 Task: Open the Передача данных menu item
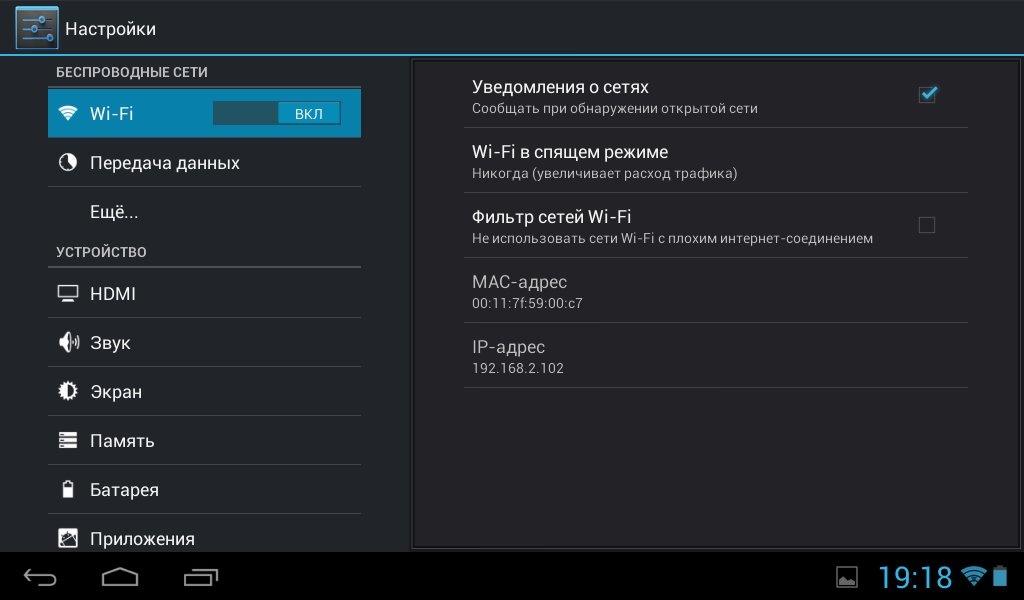(x=165, y=163)
